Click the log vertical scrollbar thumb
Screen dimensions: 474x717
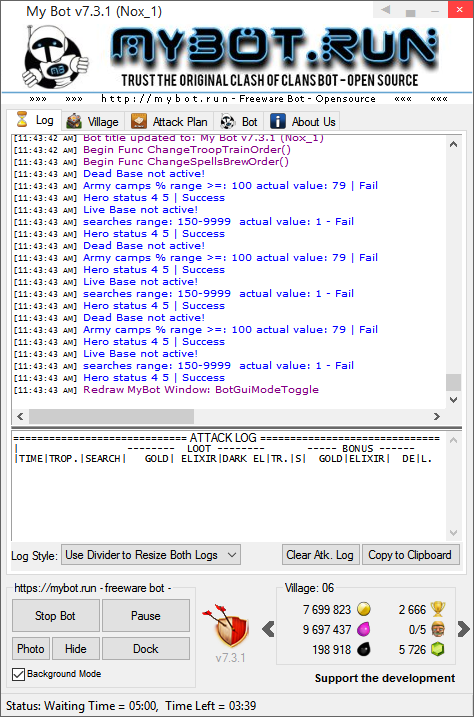tap(453, 382)
